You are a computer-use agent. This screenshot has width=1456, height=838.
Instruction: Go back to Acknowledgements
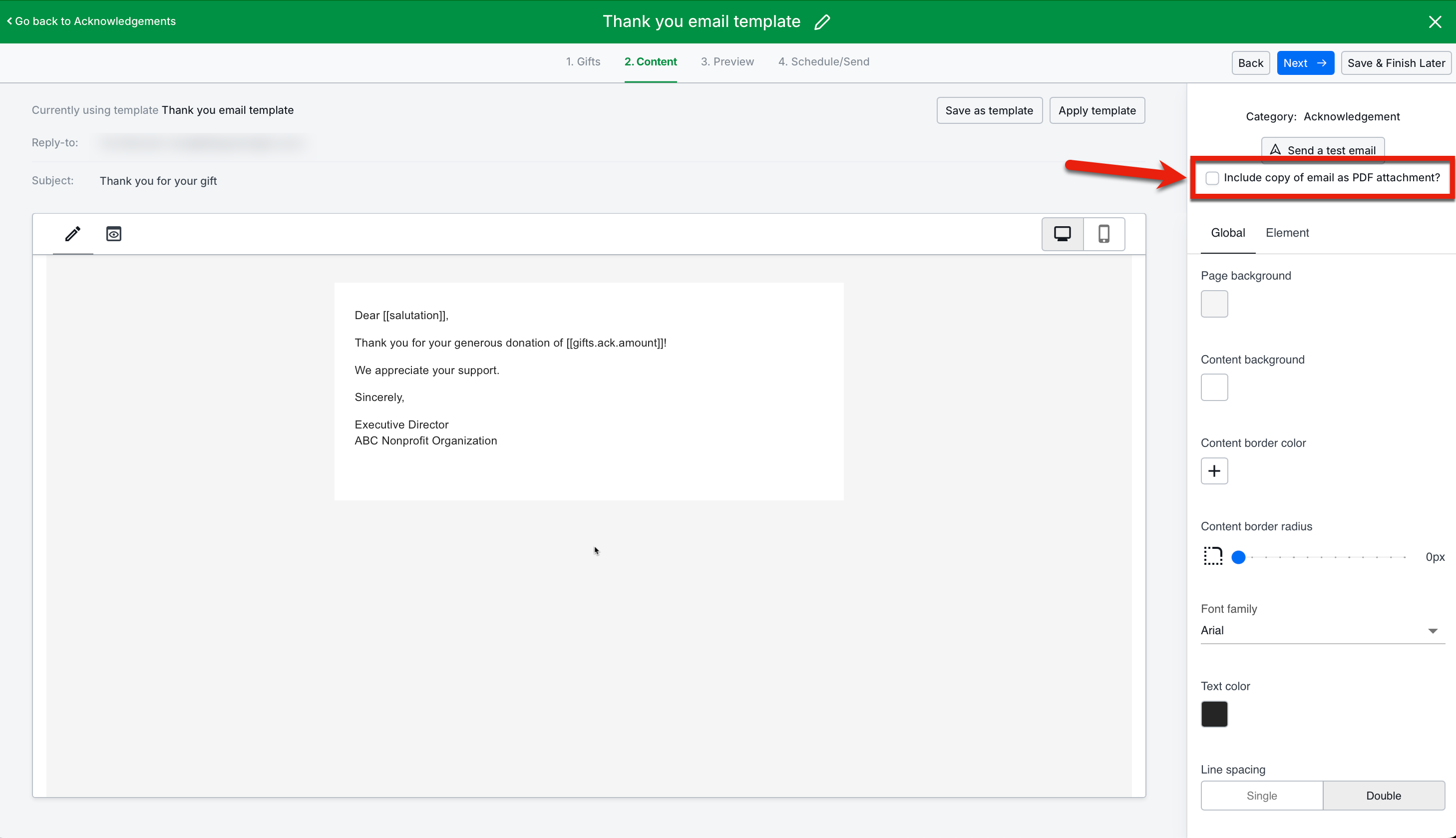click(x=91, y=21)
